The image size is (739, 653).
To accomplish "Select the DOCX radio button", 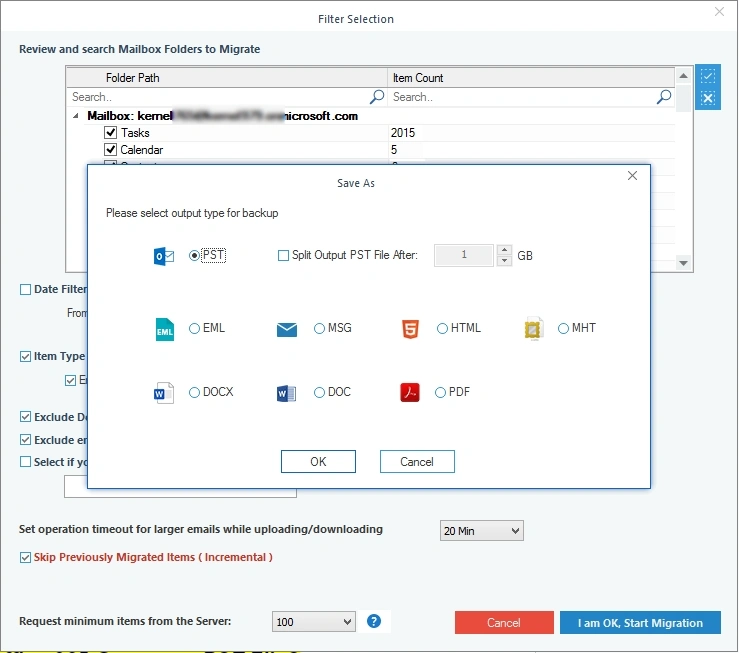I will (x=194, y=392).
